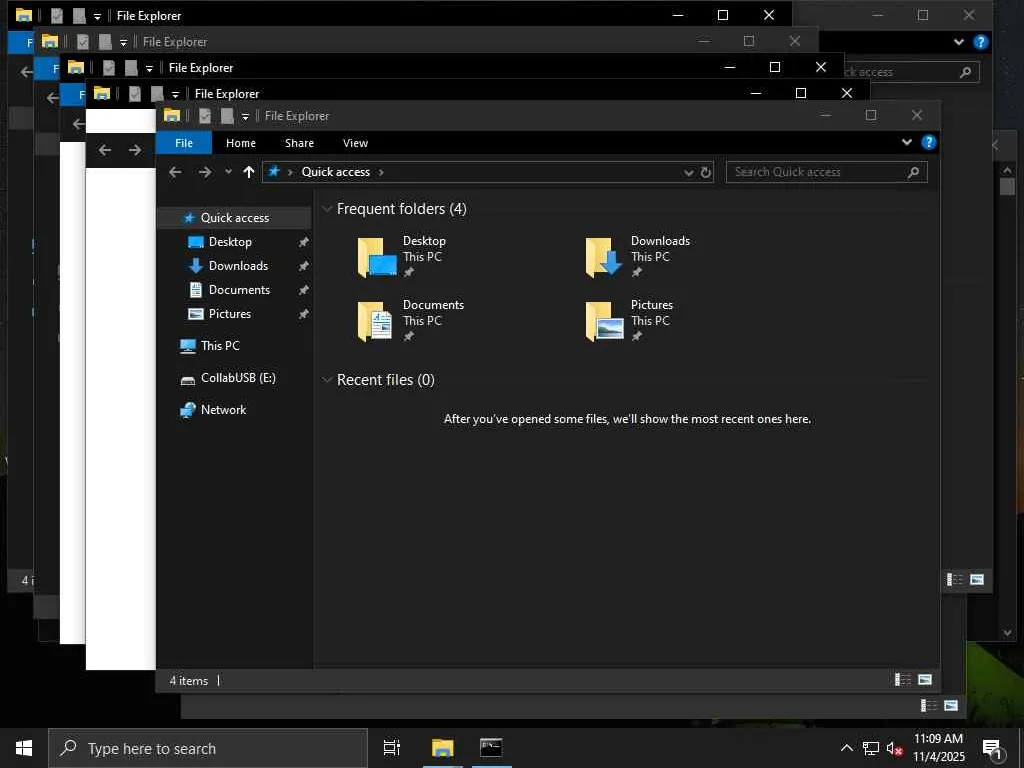Go back in front File Explorer
Screen dimensions: 1024x768
click(175, 172)
